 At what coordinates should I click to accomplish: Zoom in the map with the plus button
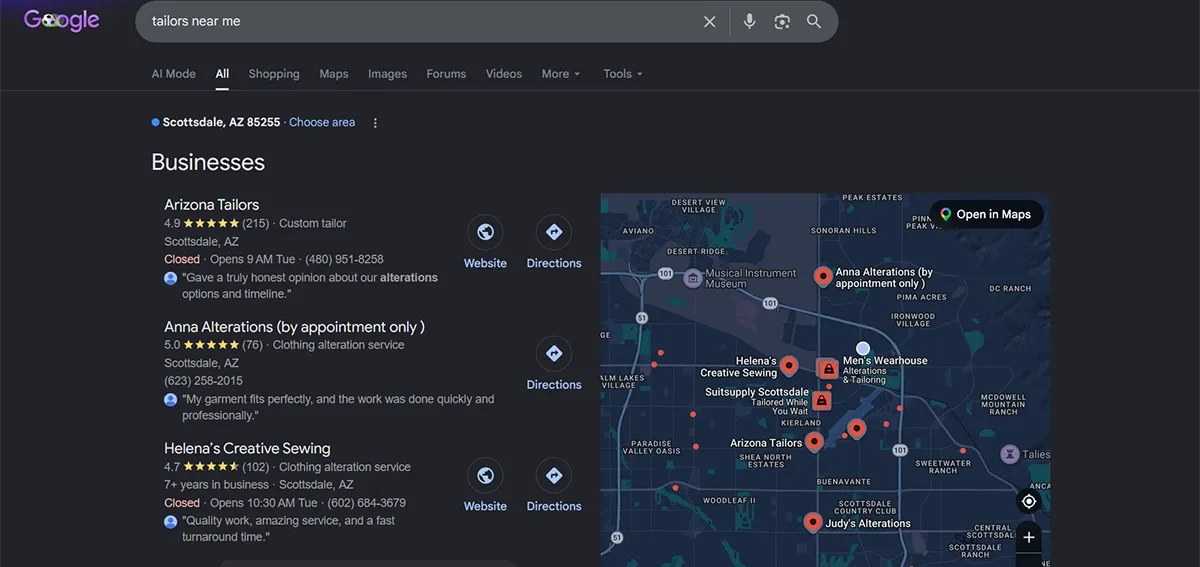click(1029, 537)
